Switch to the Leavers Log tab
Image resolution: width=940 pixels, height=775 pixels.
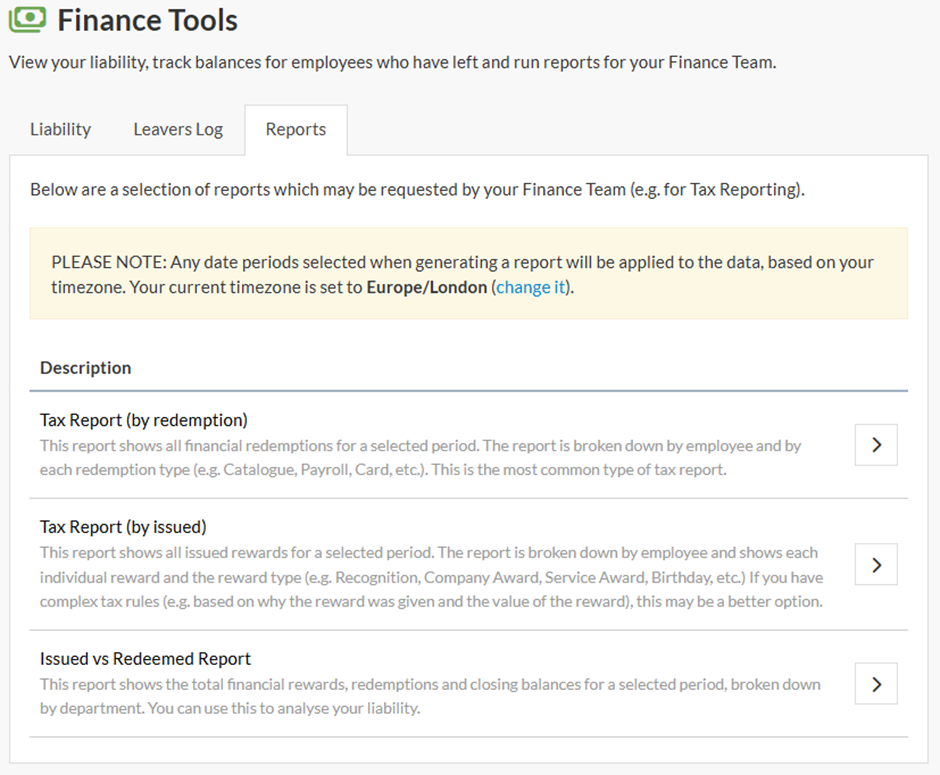click(x=178, y=129)
